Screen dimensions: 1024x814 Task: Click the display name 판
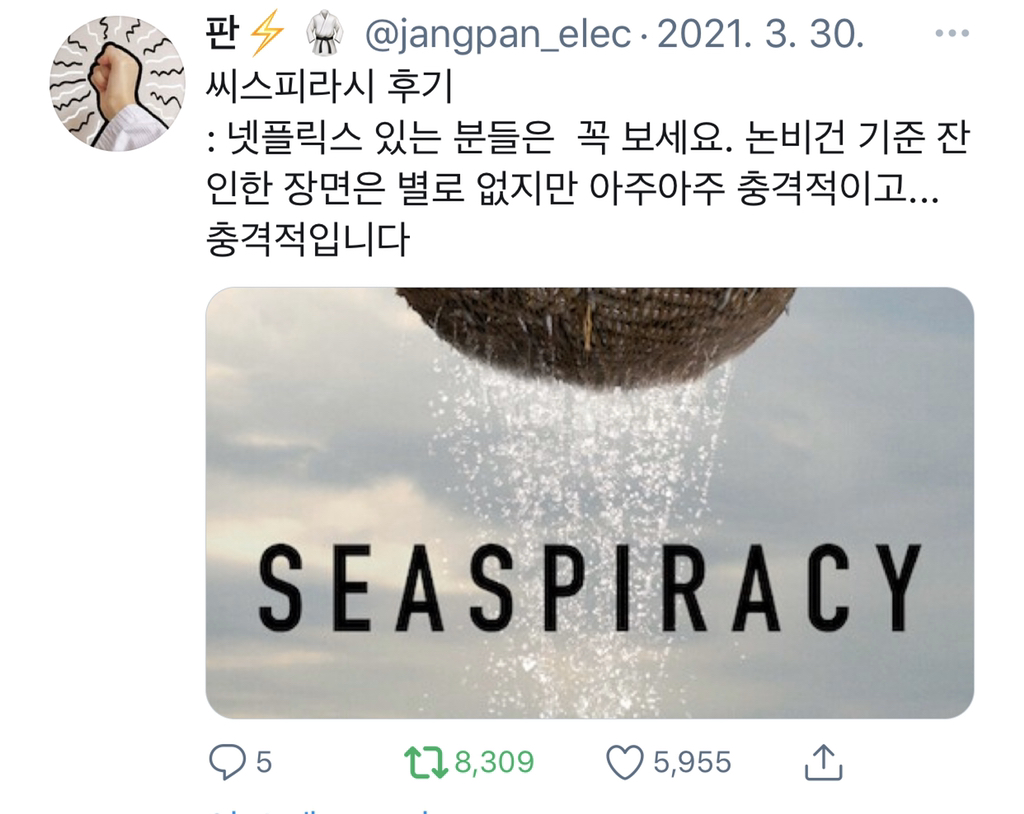(222, 33)
